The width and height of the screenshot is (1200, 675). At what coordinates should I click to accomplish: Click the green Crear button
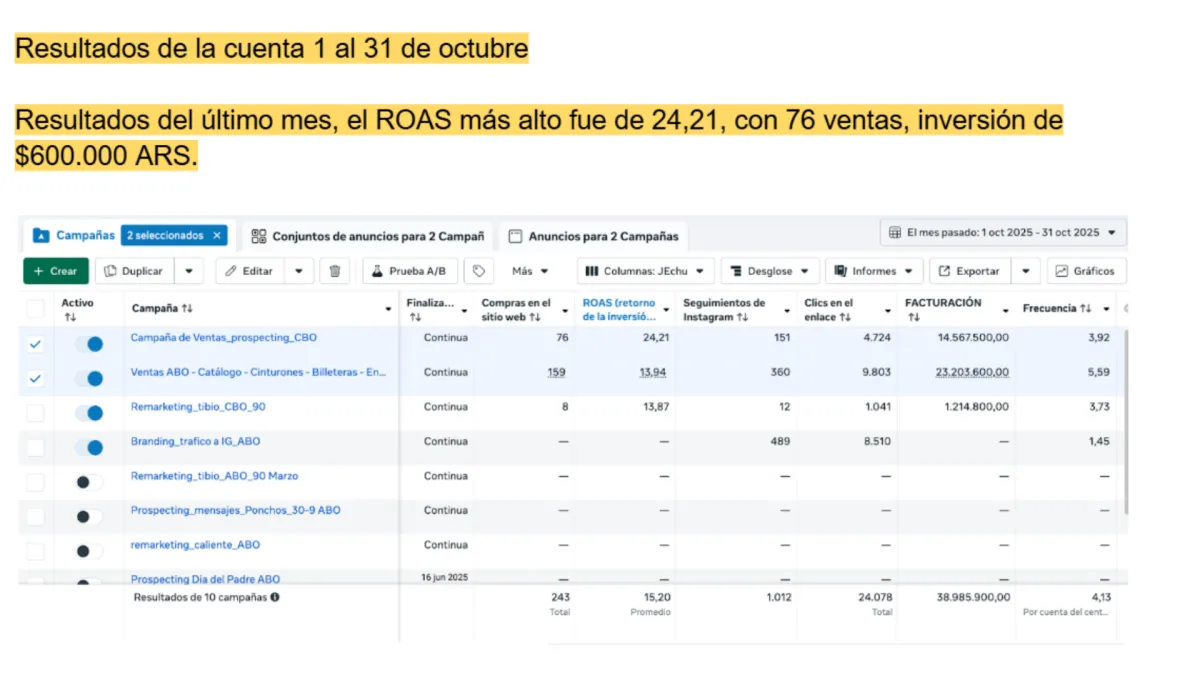pyautogui.click(x=56, y=271)
